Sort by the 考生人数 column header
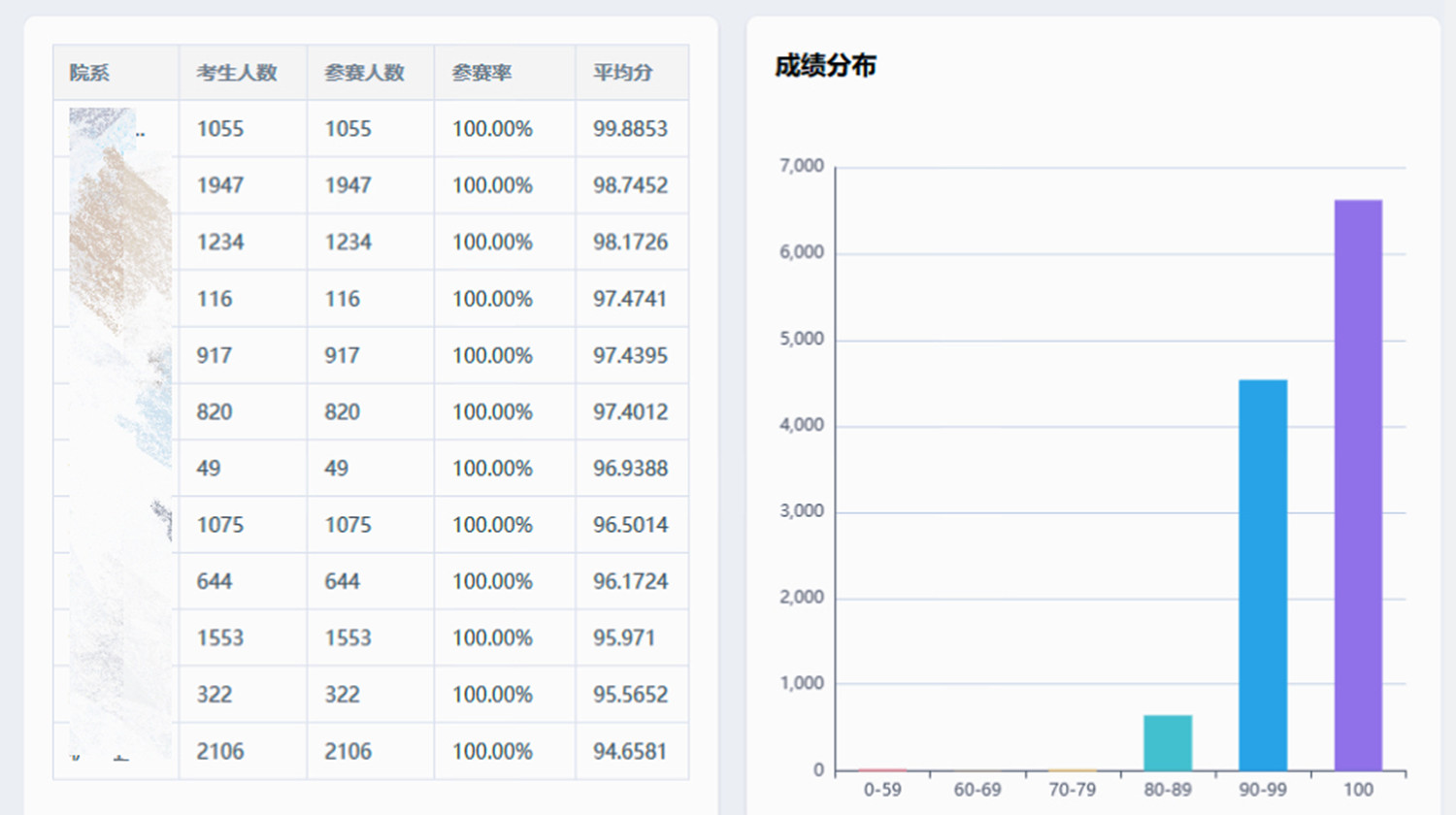Viewport: 1456px width, 815px height. (237, 73)
